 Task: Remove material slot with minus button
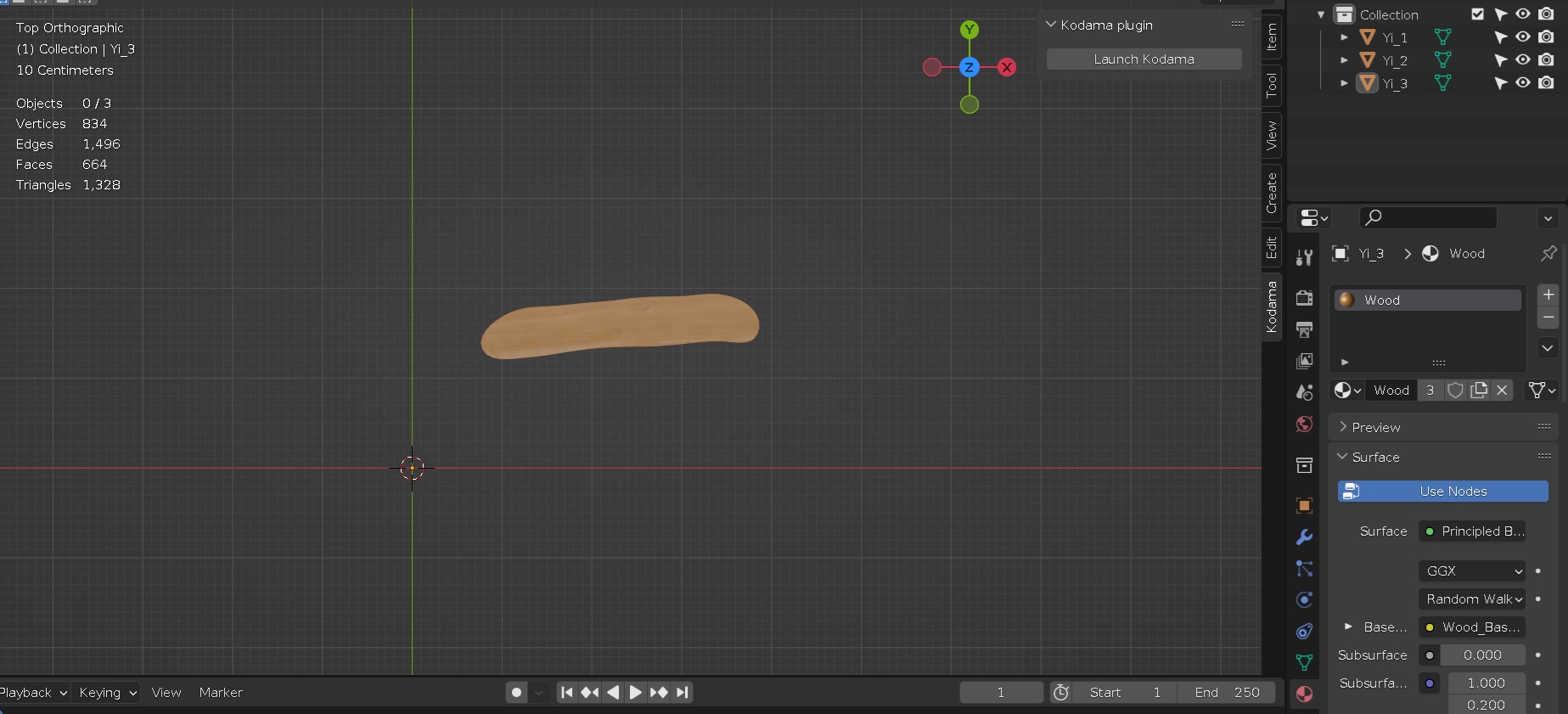coord(1548,318)
